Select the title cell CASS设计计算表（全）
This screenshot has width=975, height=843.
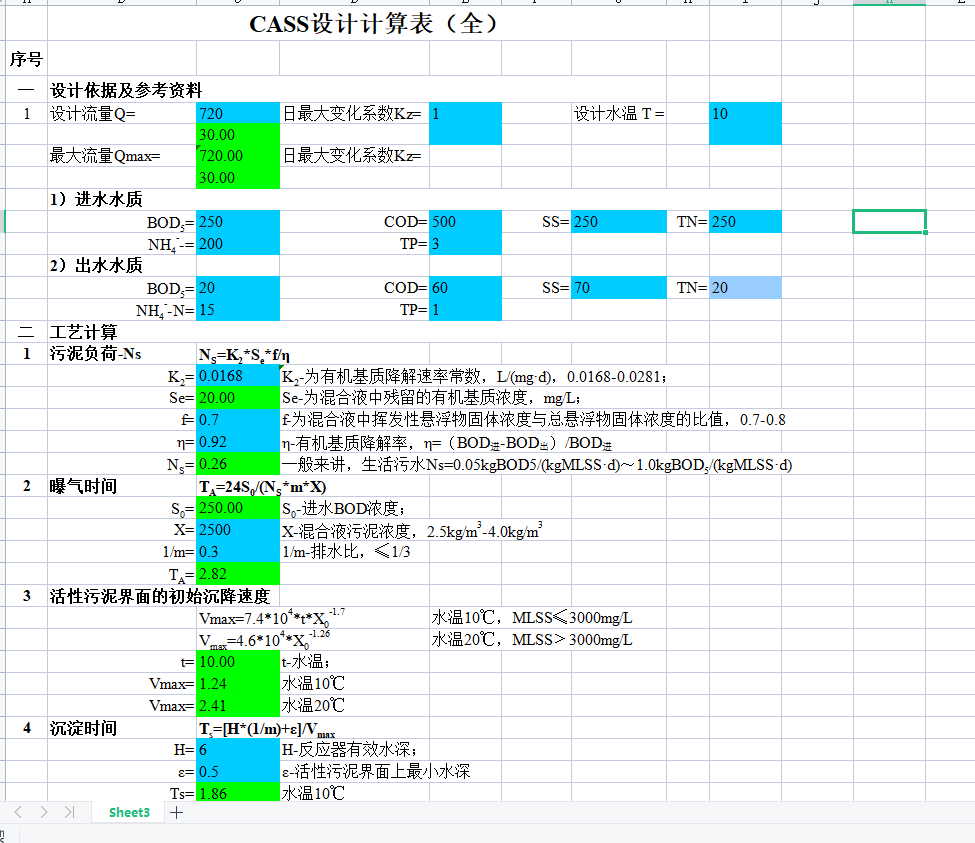[373, 24]
